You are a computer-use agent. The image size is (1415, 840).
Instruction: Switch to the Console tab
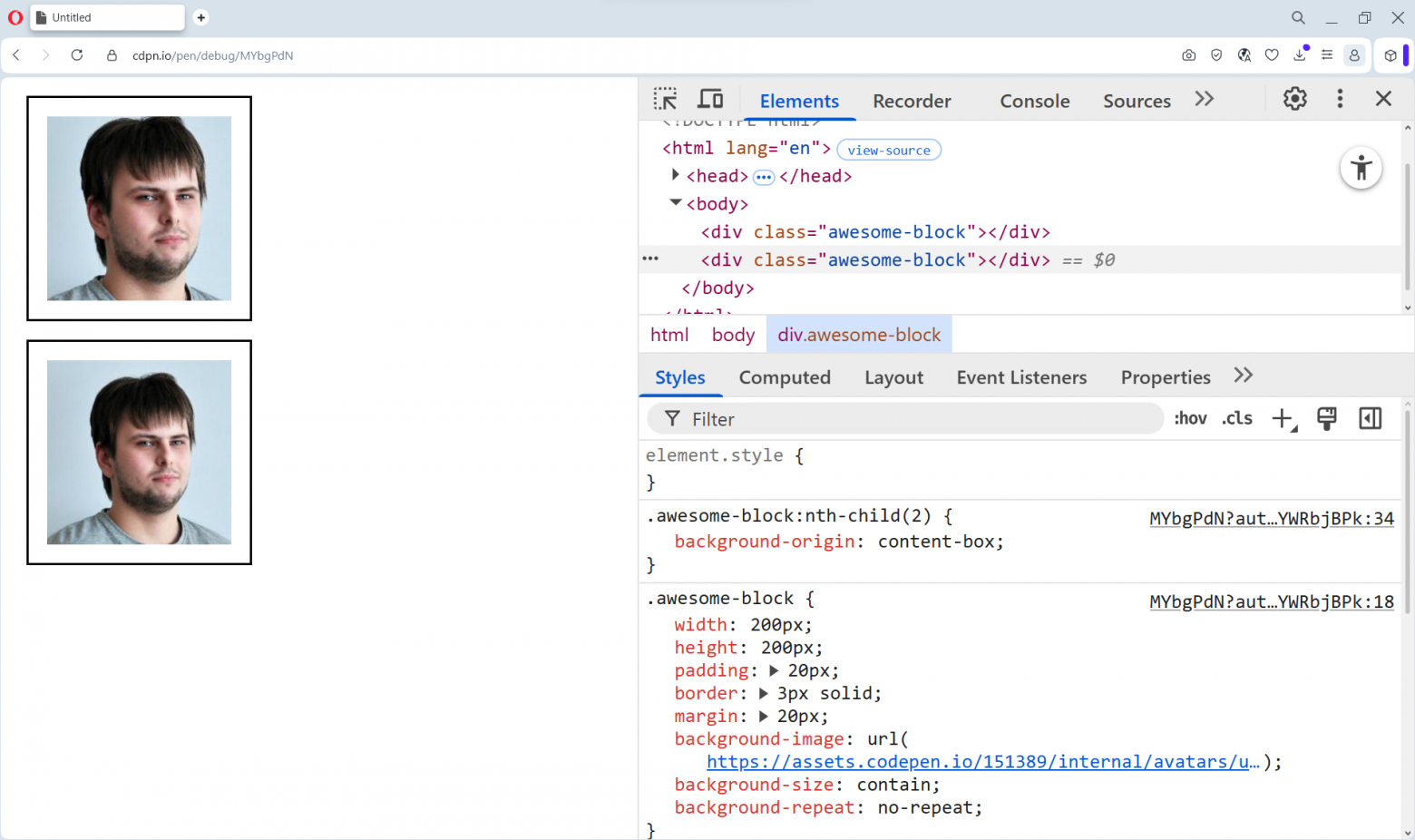(1035, 101)
